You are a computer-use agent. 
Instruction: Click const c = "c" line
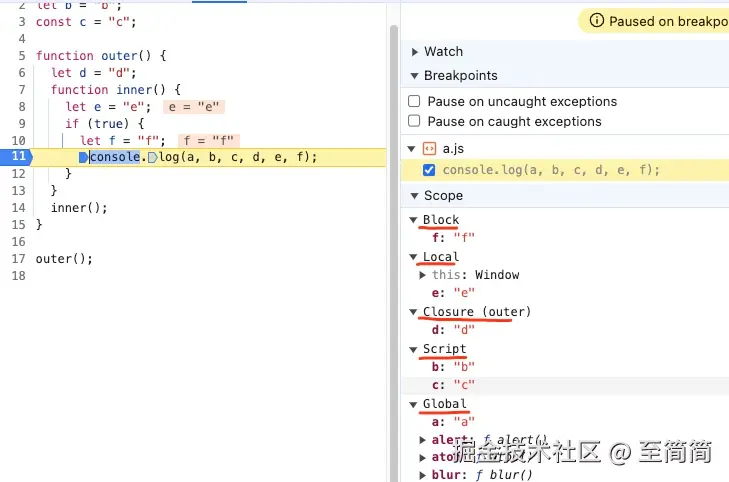pyautogui.click(x=86, y=22)
